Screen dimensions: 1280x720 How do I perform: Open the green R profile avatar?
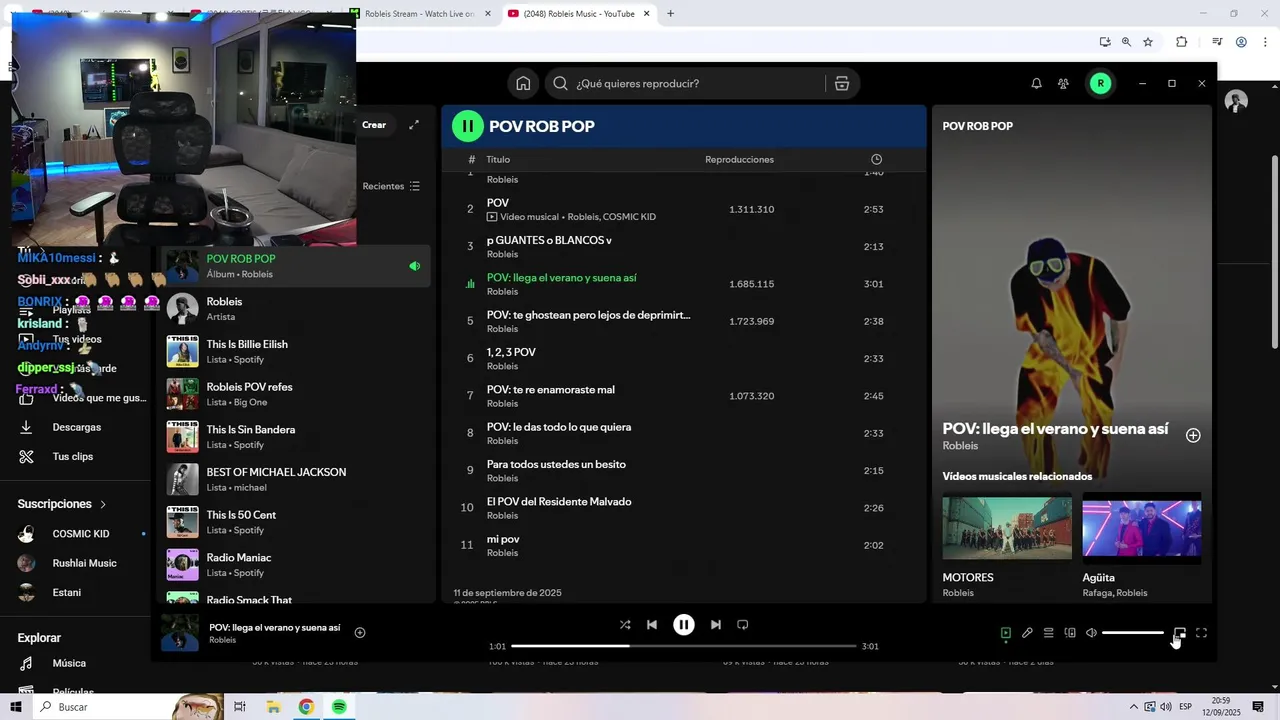[1100, 84]
